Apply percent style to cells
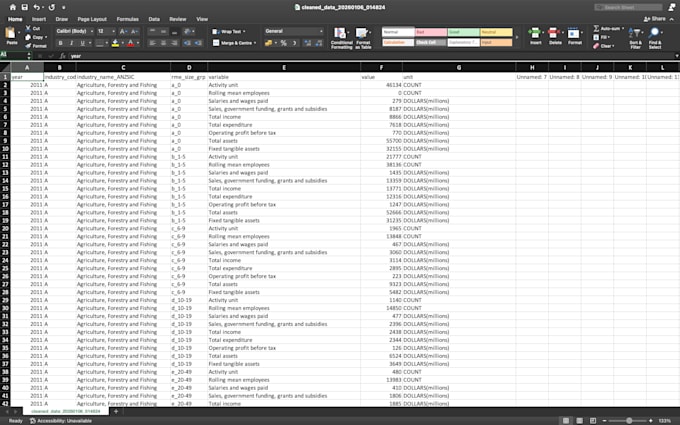Image resolution: width=680 pixels, height=425 pixels. click(x=284, y=43)
